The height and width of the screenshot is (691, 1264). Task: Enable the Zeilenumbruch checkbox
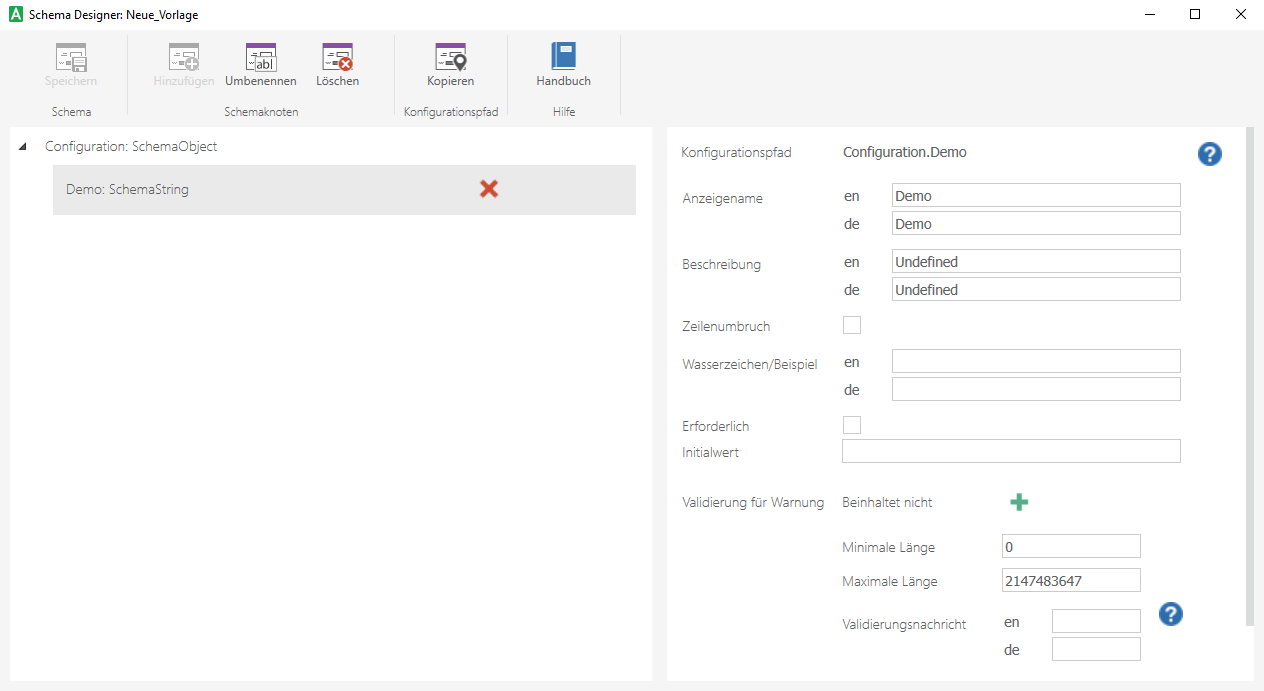coord(852,324)
